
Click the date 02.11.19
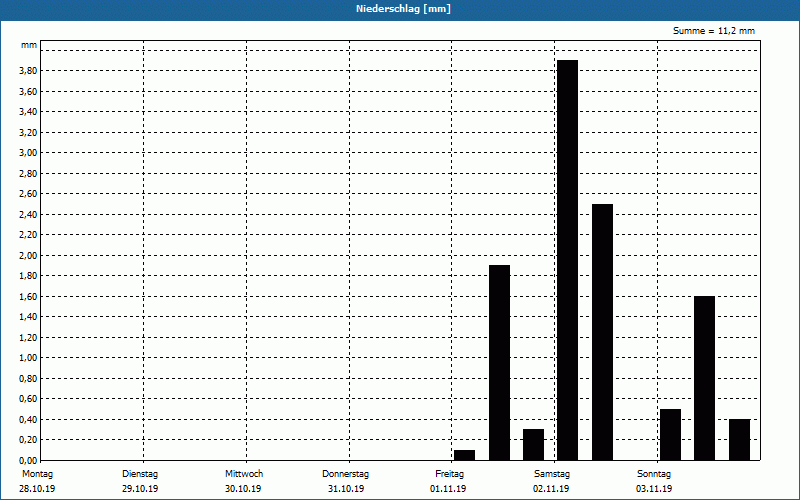click(551, 489)
